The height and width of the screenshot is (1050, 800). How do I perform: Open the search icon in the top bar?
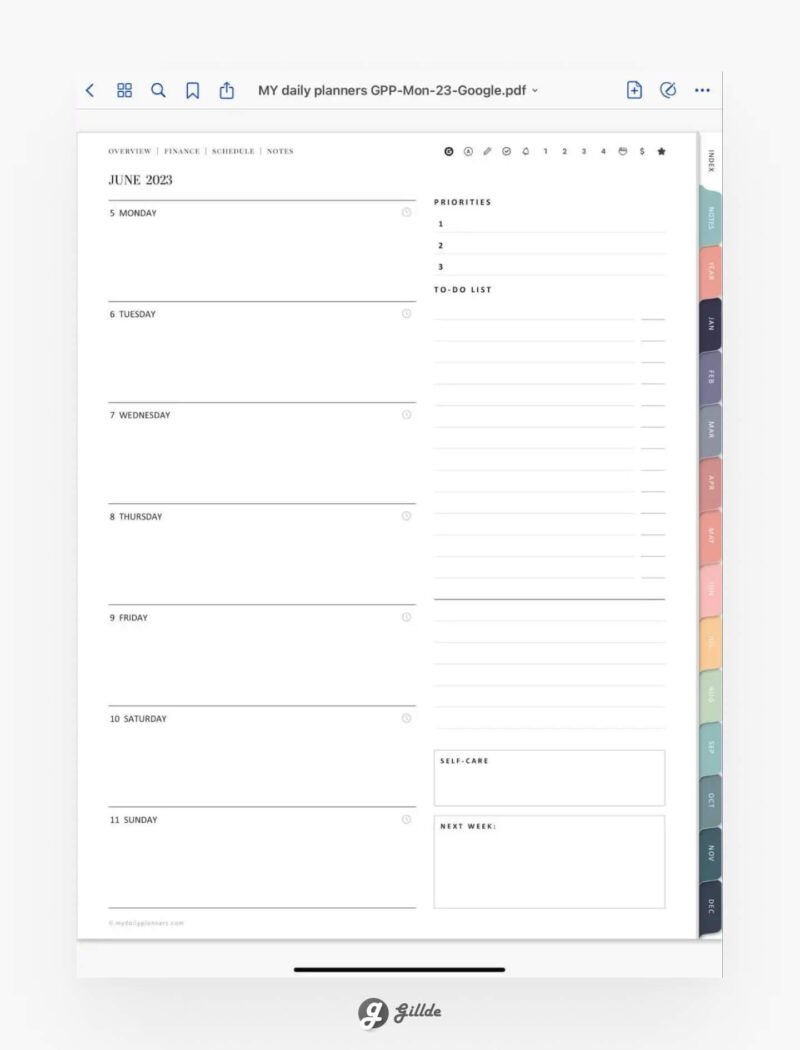[158, 89]
